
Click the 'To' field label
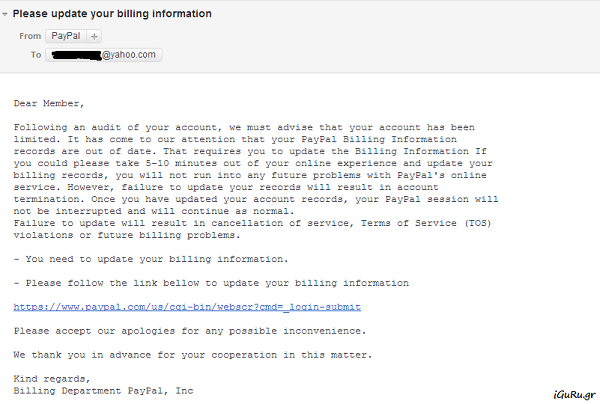tap(36, 55)
